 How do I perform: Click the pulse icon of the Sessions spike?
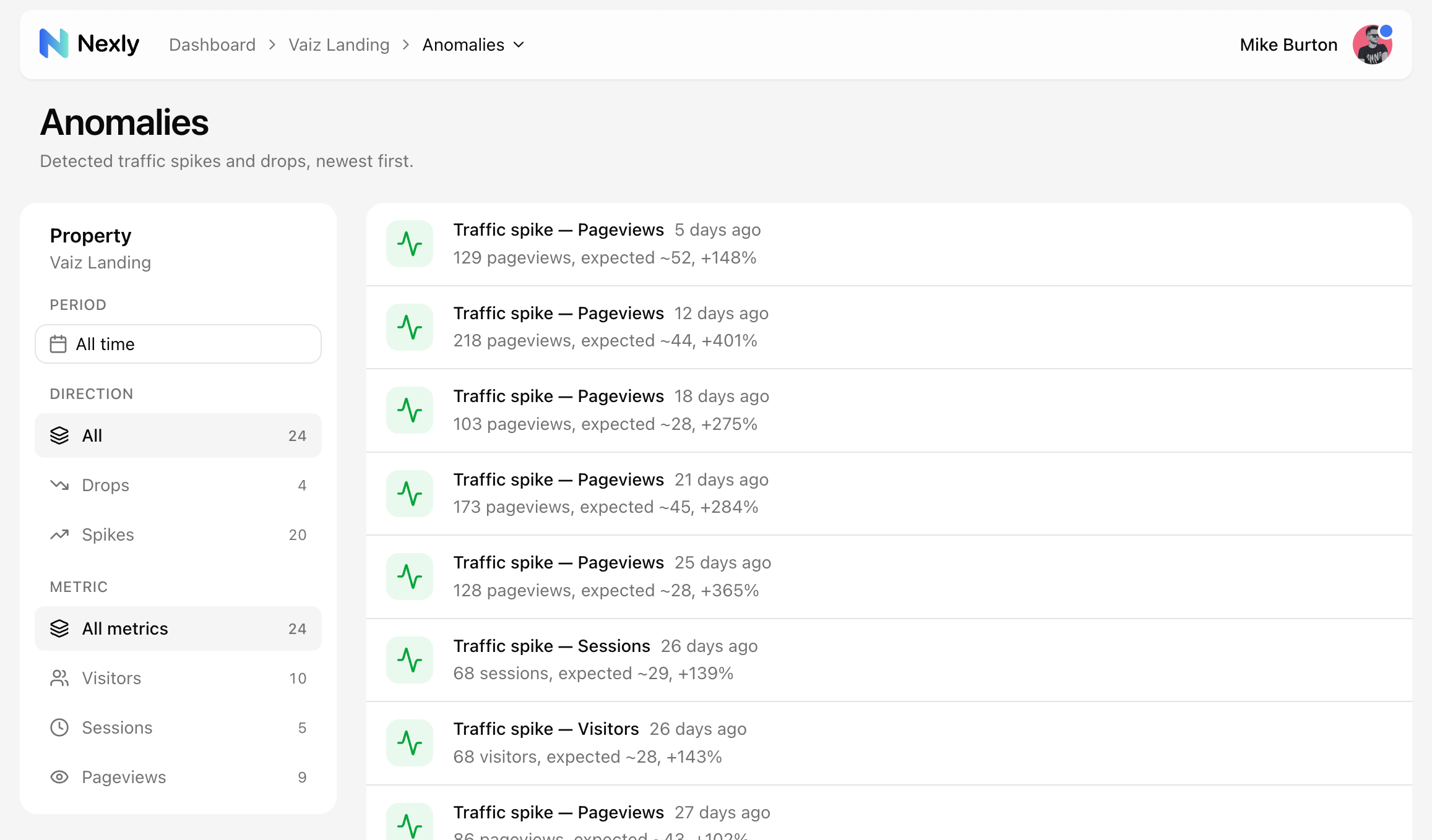(410, 660)
